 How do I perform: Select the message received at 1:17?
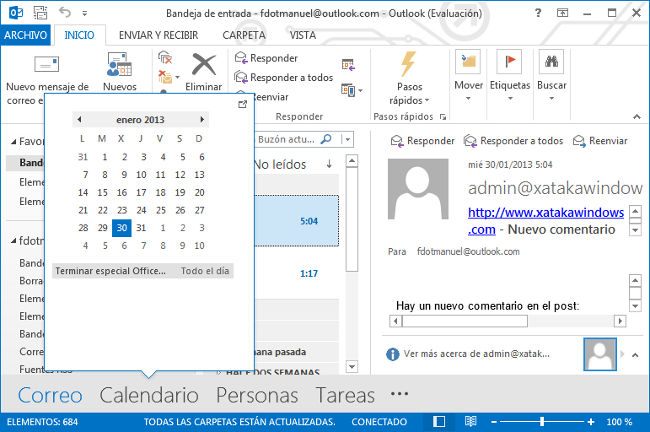click(x=296, y=274)
